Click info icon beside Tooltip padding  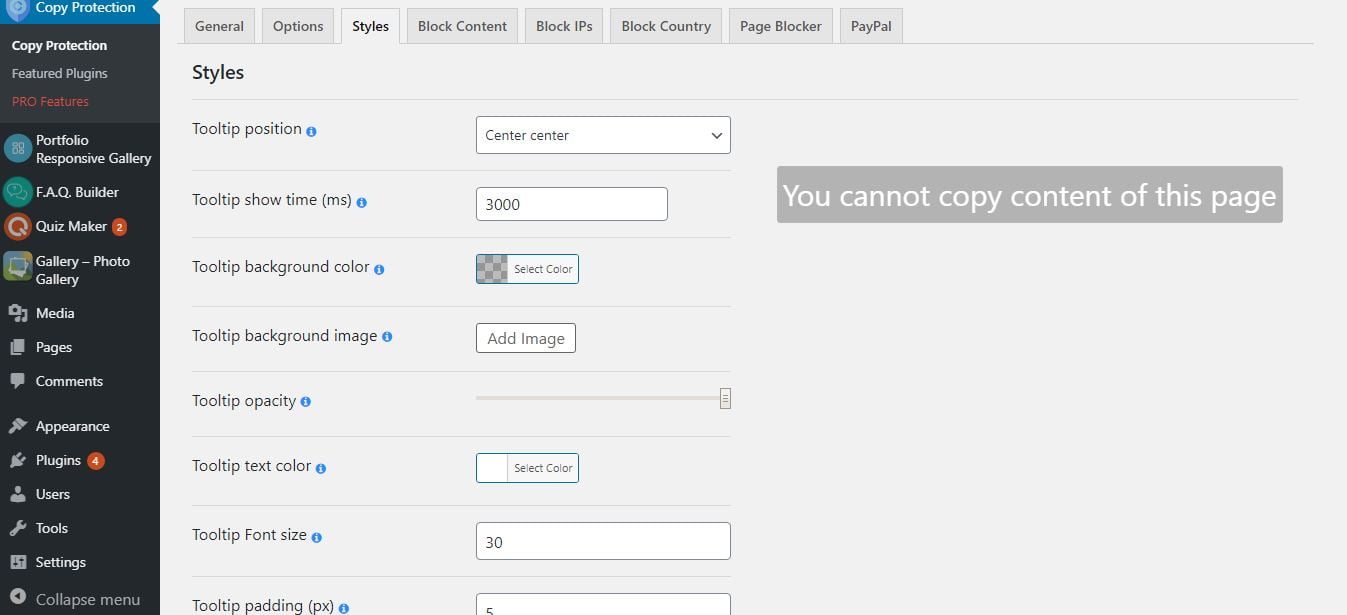(343, 608)
